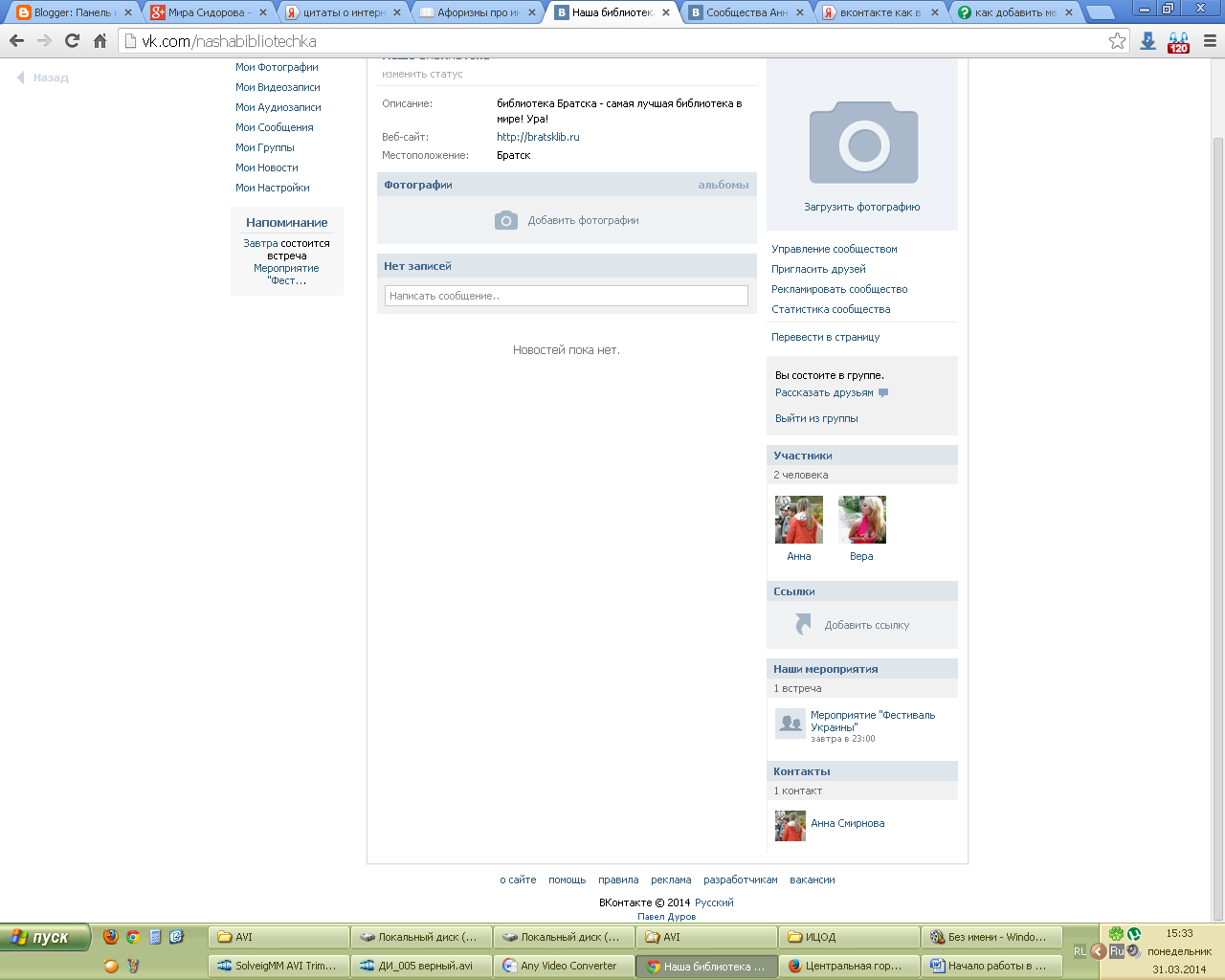Switch to вконтакте как tab
1225x980 pixels.
tap(881, 12)
